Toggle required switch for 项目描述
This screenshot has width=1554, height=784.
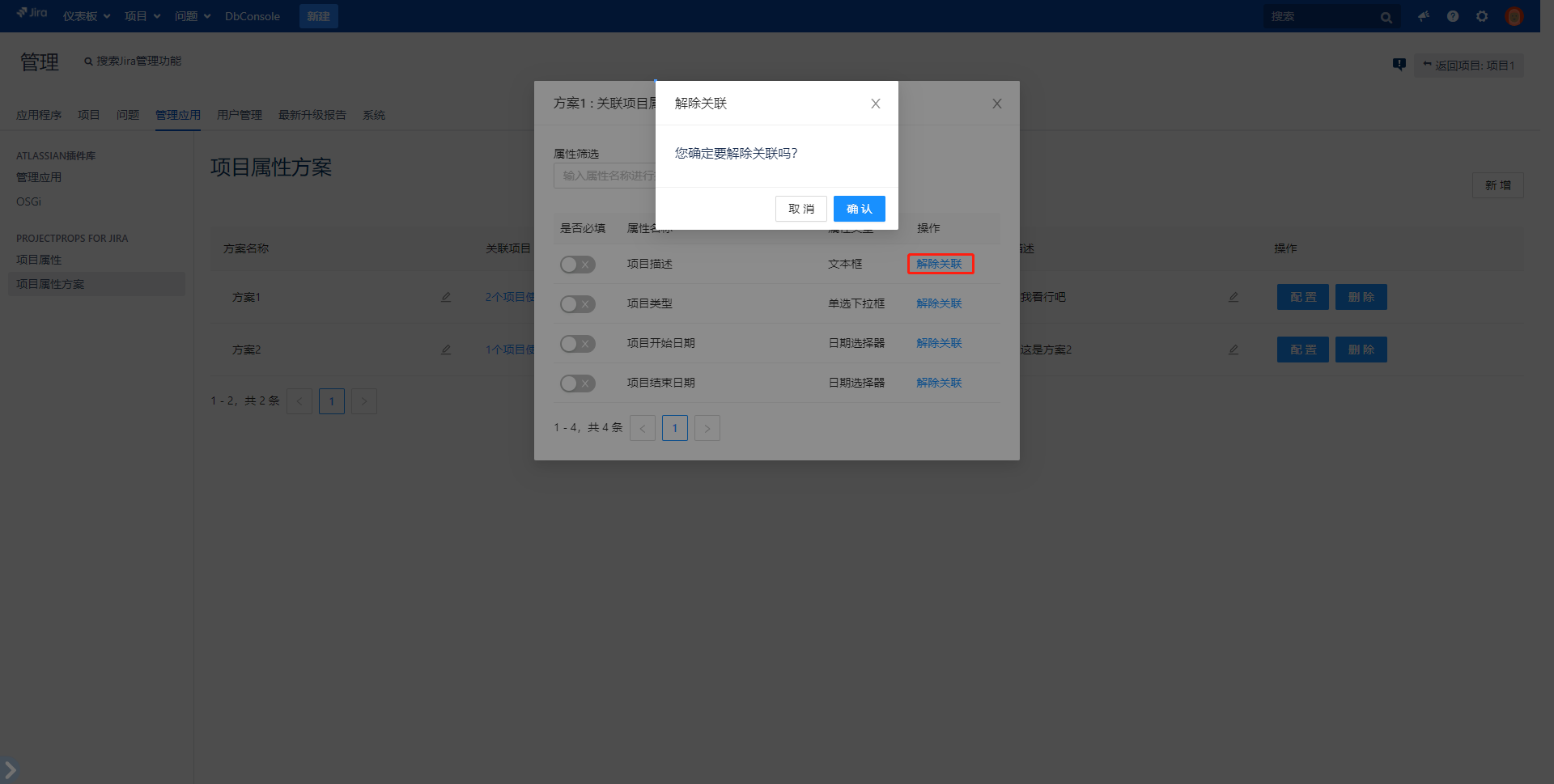pos(577,265)
